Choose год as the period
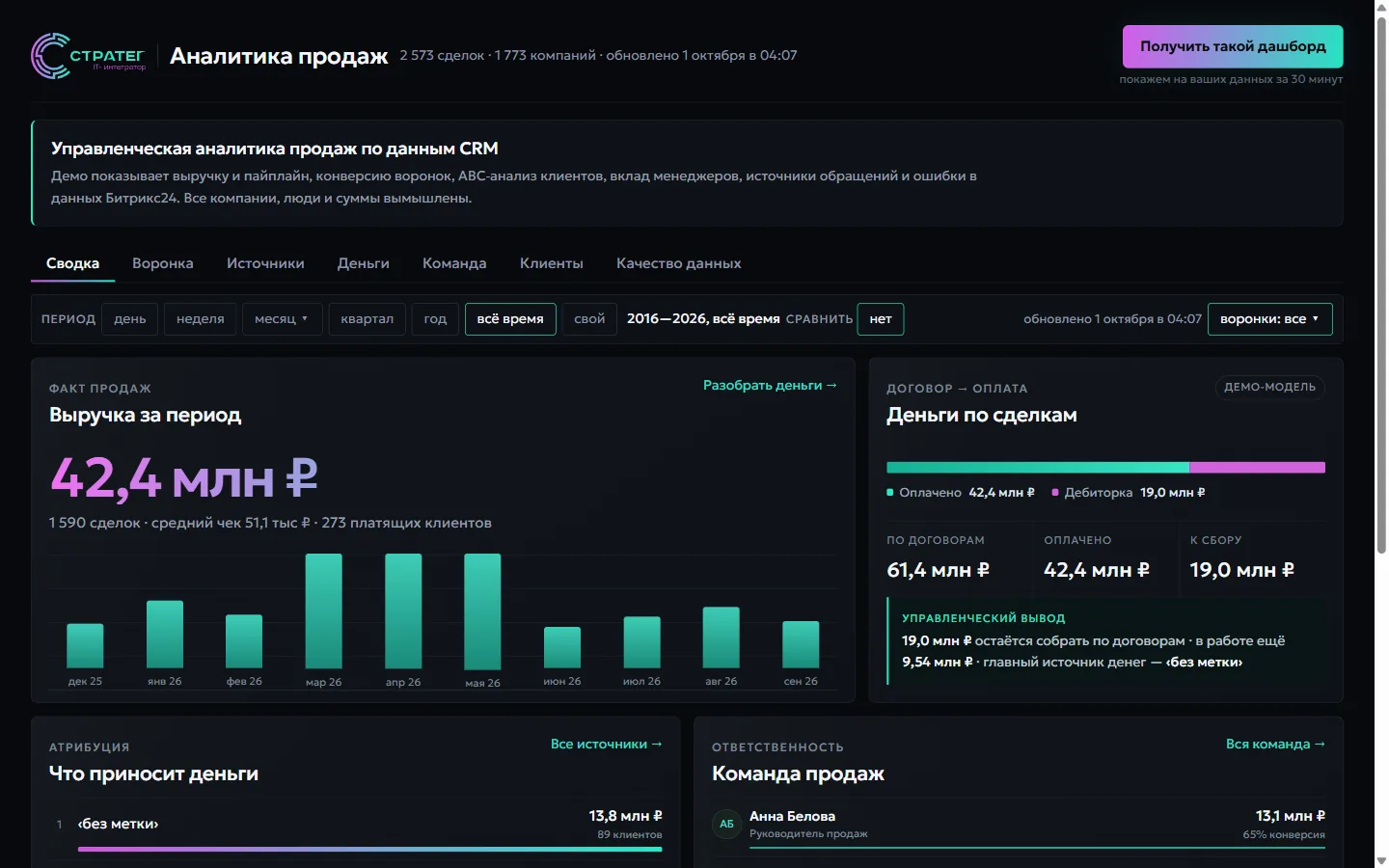Screen dimensions: 1389x868 [x=435, y=319]
